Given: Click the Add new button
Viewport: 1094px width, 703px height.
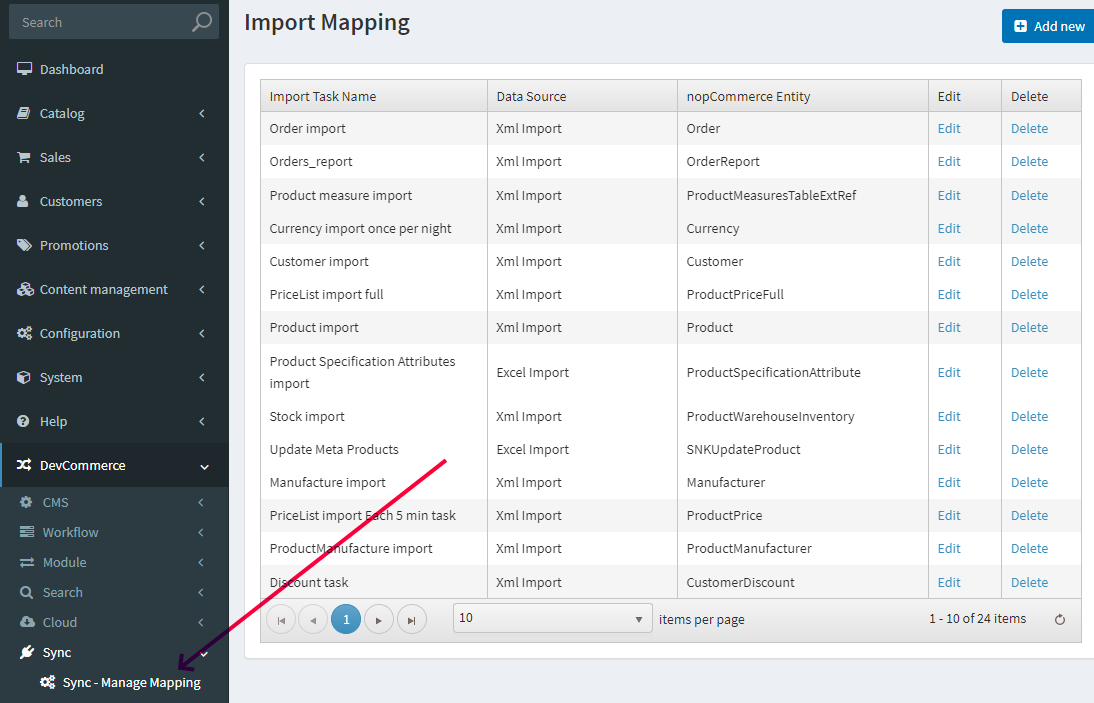Looking at the screenshot, I should 1048,26.
